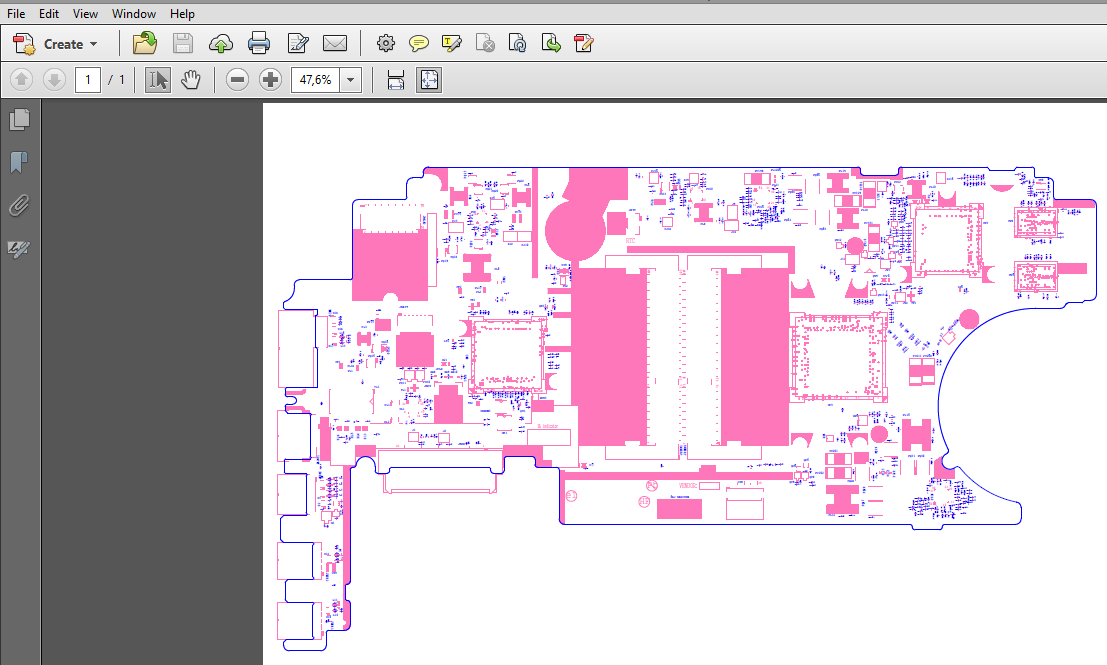Screen dimensions: 1107x665
Task: Open the Bookmarks panel
Action: pyautogui.click(x=18, y=162)
